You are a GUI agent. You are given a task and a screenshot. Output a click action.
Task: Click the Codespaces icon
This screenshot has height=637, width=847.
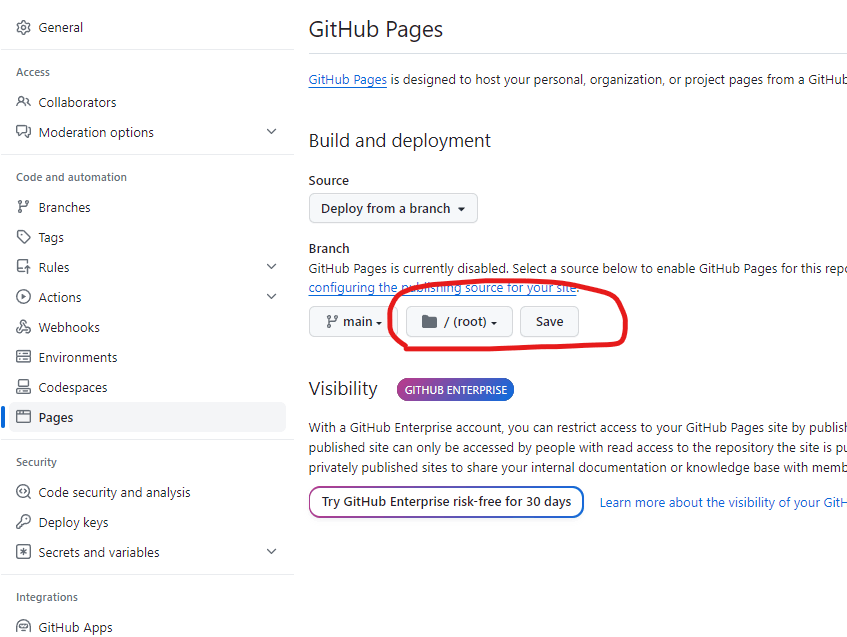tap(23, 387)
